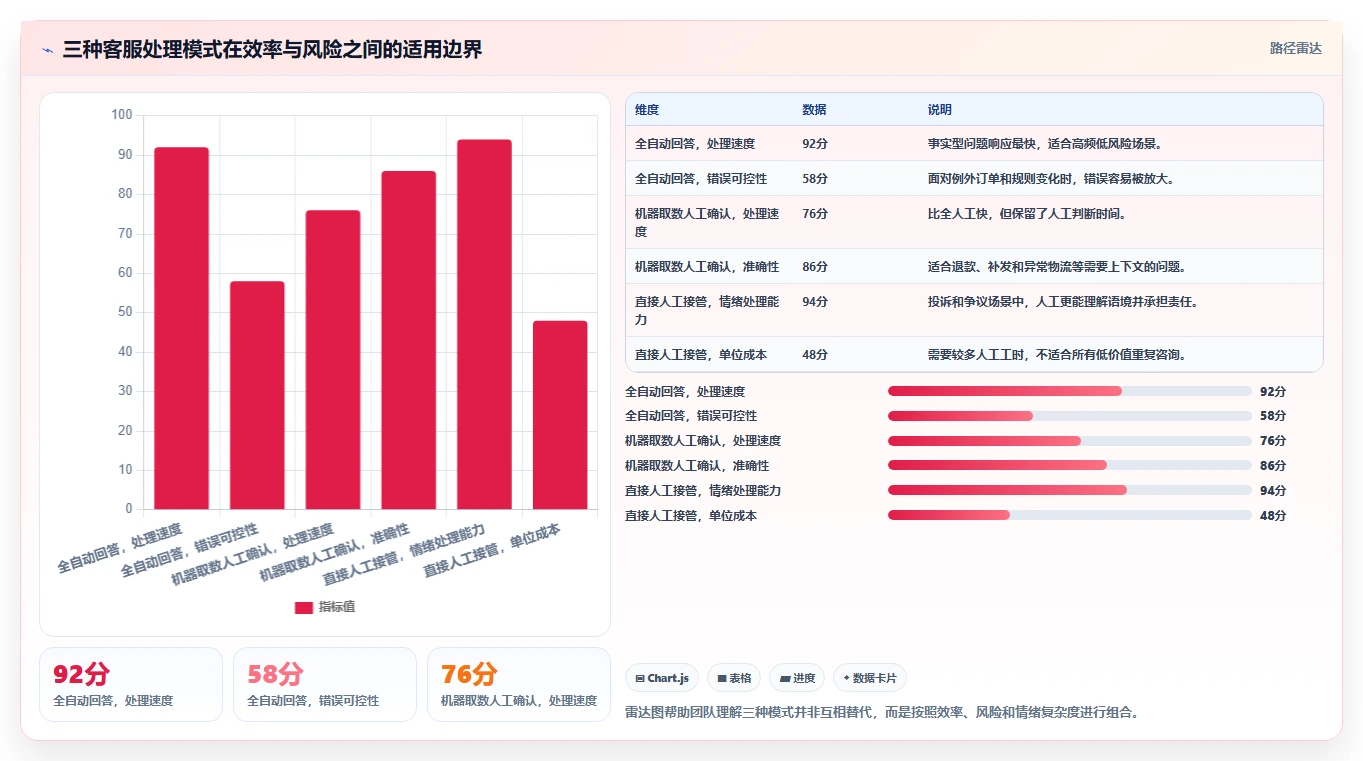
Task: Click x-axis label 全自动回答，处理速度 on chart
Action: pyautogui.click(x=119, y=548)
